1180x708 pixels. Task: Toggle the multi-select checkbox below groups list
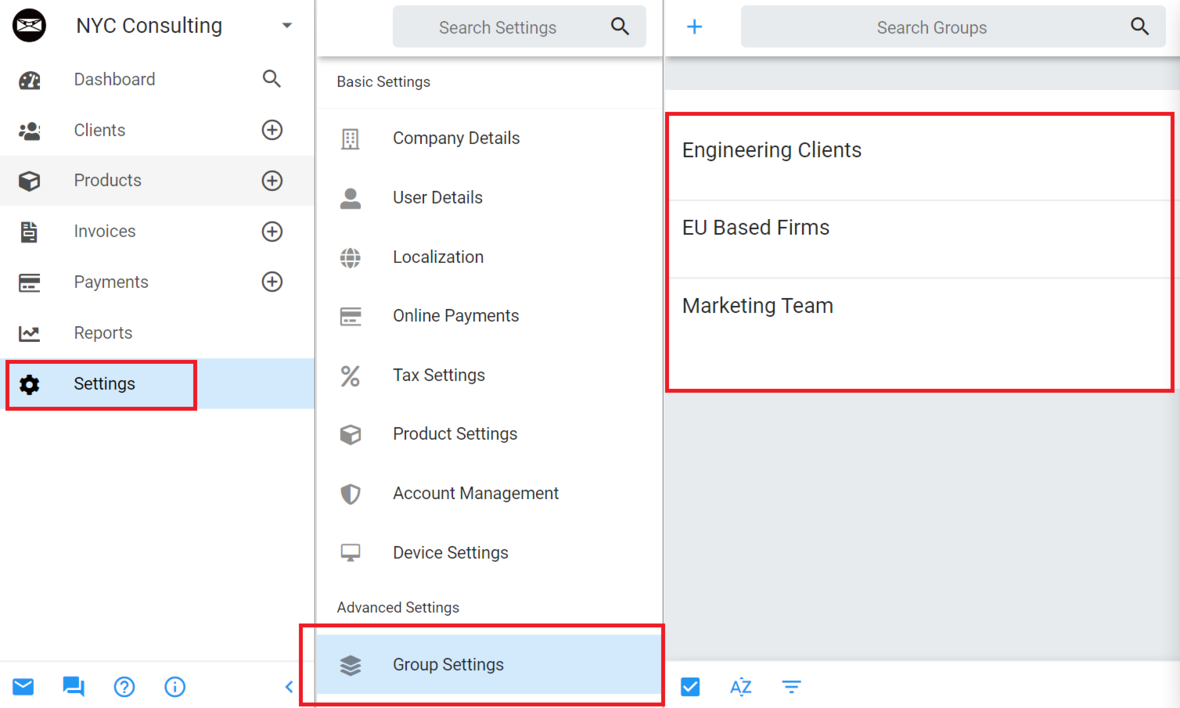tap(690, 687)
